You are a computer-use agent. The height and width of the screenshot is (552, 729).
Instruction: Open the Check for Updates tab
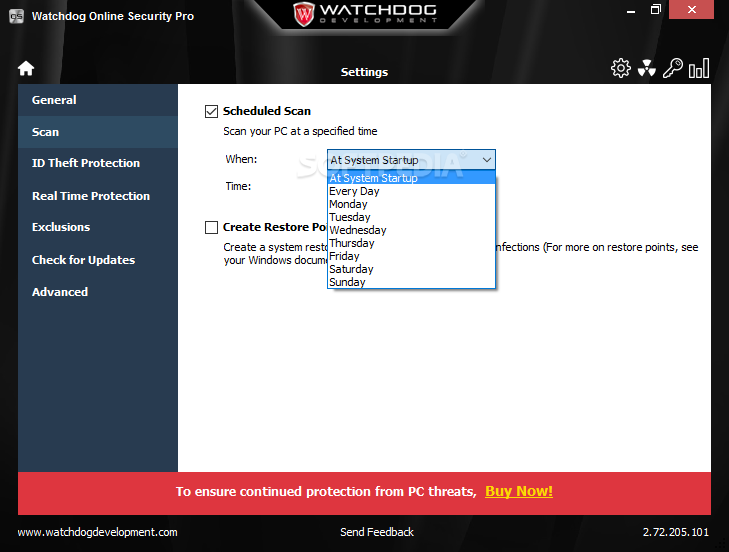click(98, 260)
